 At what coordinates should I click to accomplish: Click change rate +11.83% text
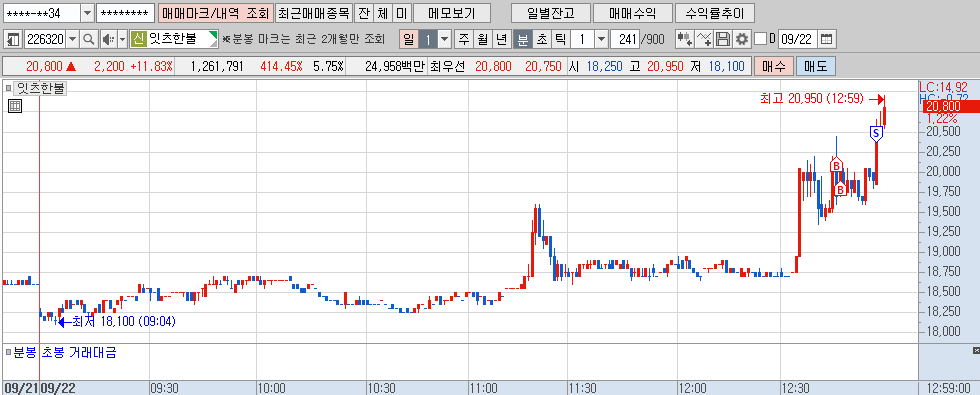click(x=152, y=66)
